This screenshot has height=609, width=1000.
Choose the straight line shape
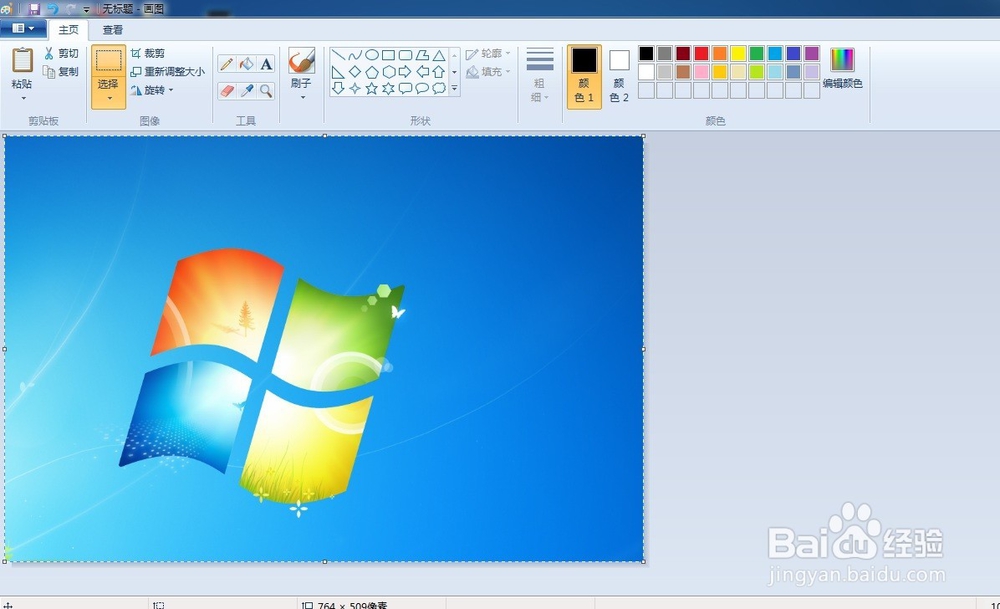coord(338,55)
